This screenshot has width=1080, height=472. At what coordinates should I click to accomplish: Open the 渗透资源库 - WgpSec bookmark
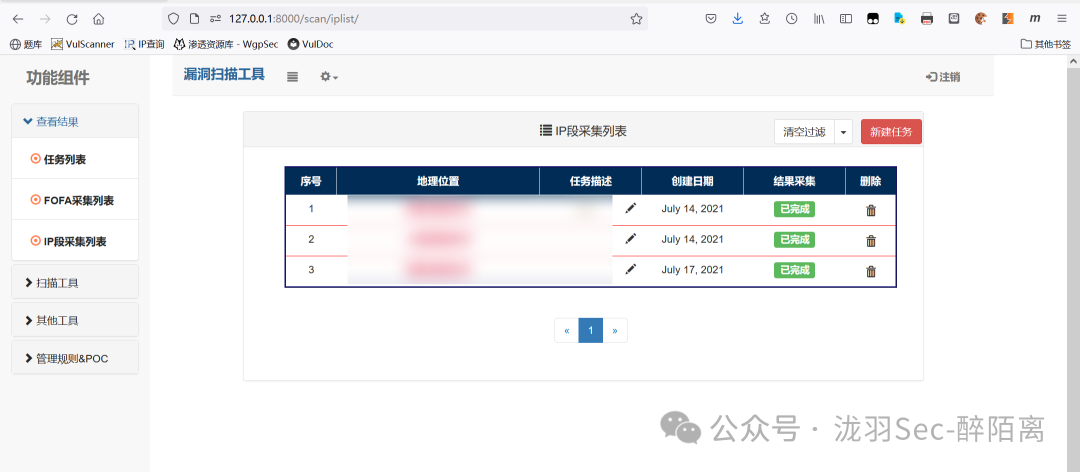pos(226,44)
